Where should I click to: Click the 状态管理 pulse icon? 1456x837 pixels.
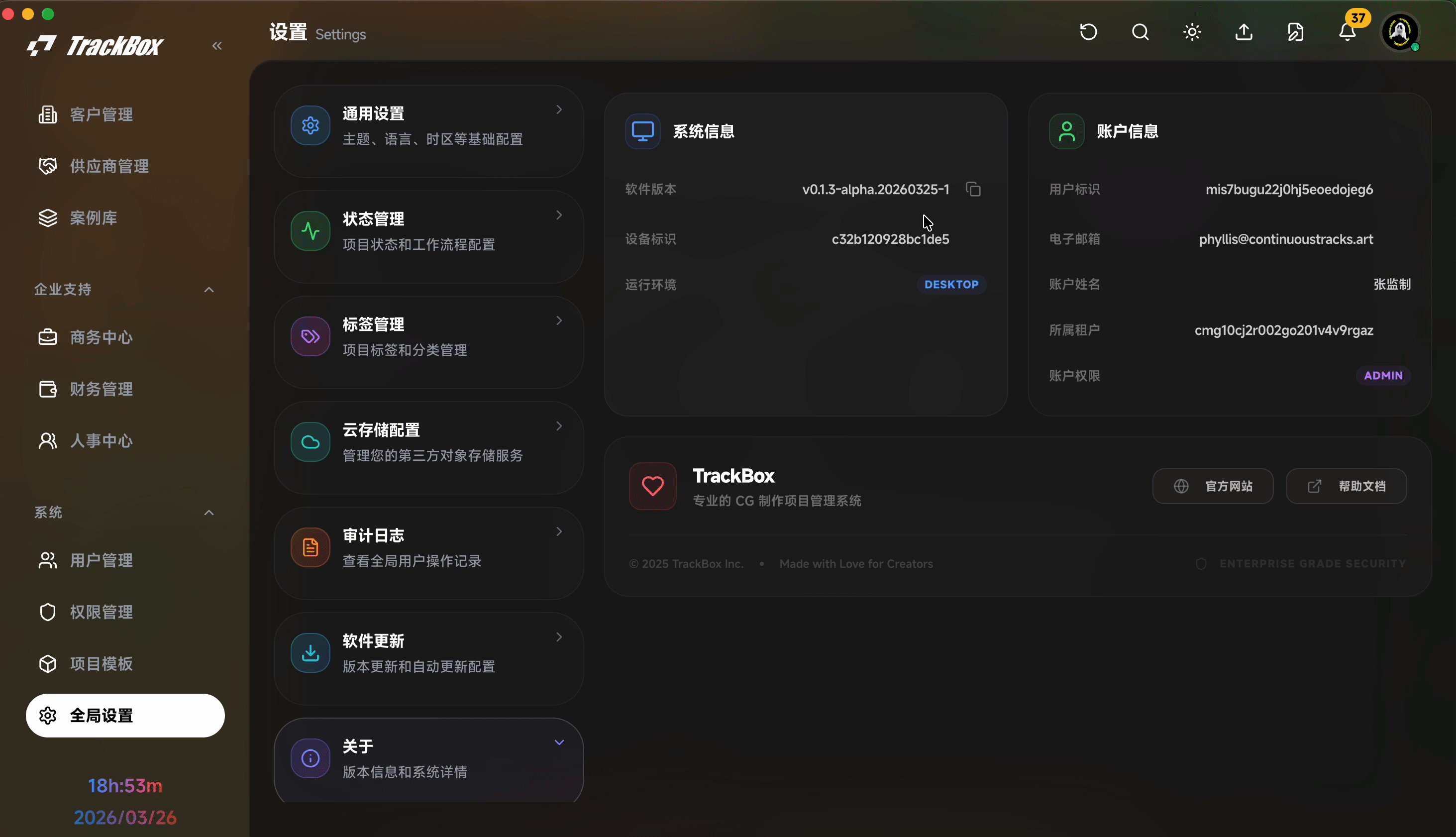click(311, 231)
